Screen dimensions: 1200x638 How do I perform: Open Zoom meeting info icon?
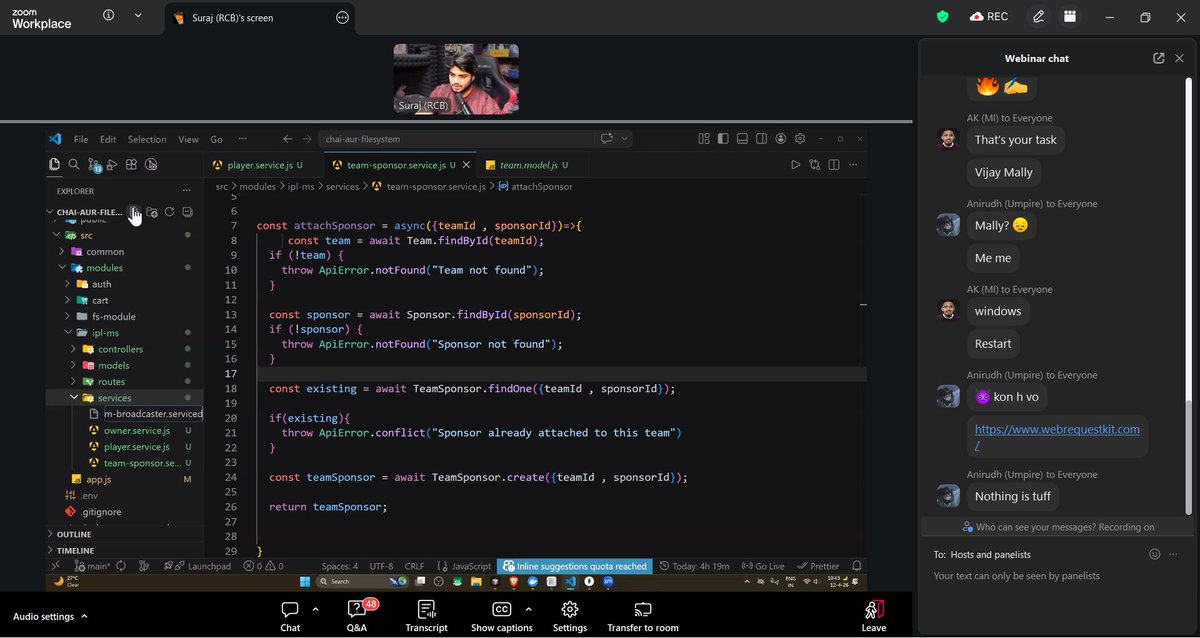(x=108, y=16)
